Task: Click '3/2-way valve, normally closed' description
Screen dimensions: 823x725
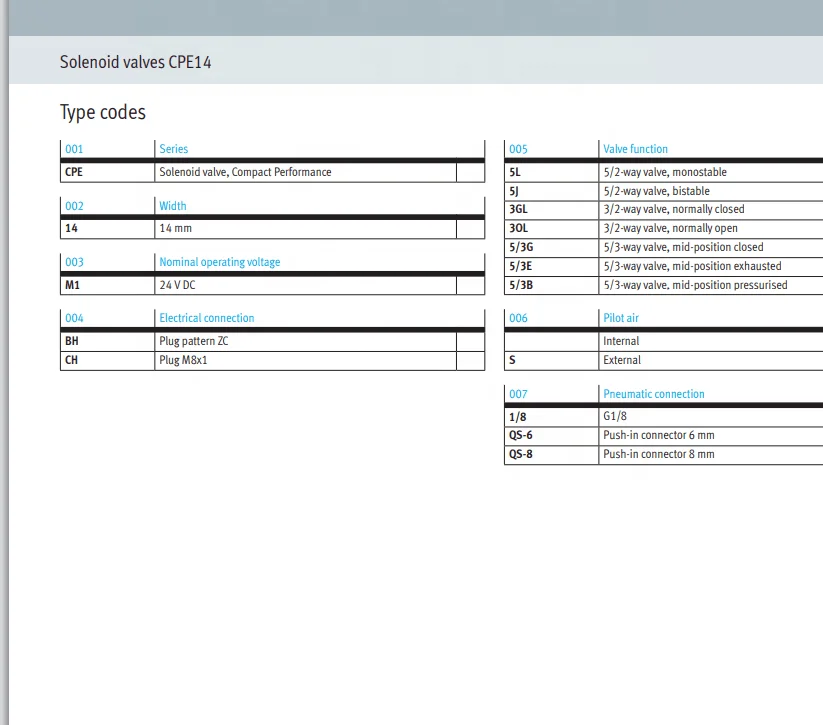Action: click(674, 209)
